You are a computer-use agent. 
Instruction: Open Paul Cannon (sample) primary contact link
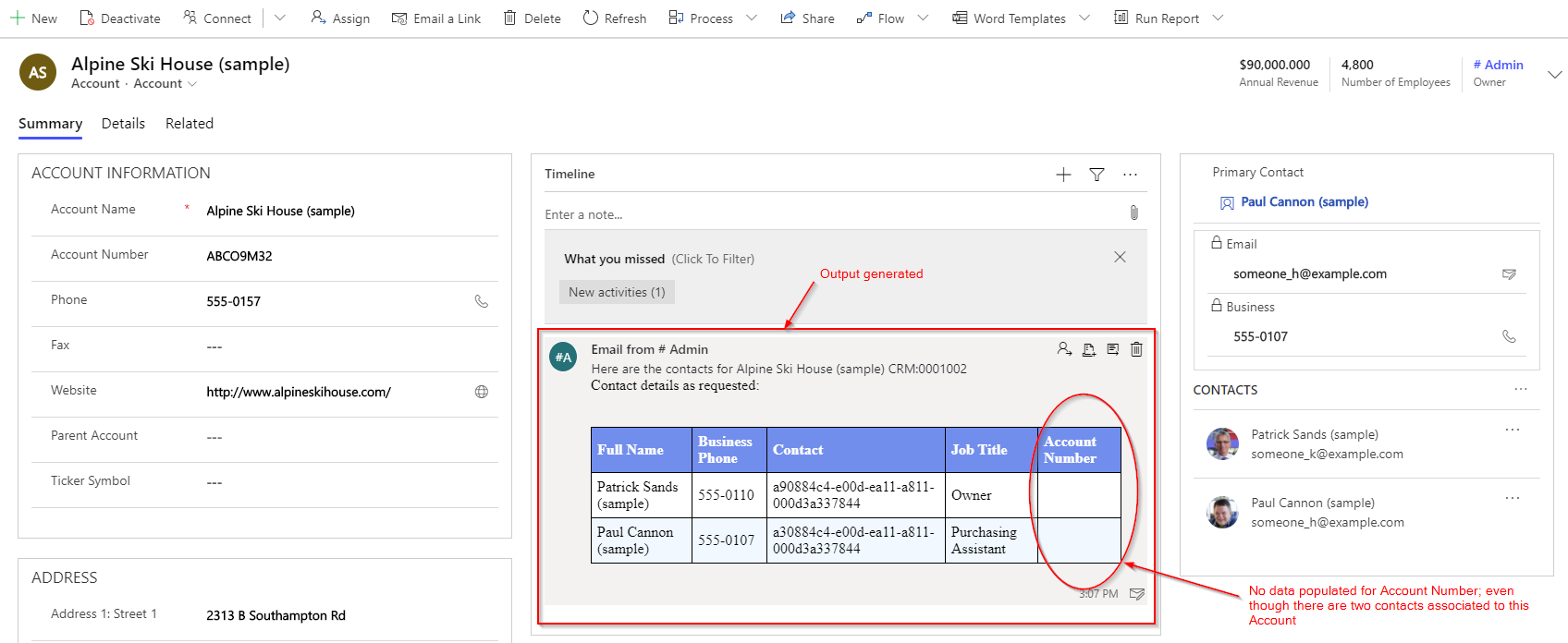pyautogui.click(x=1304, y=202)
